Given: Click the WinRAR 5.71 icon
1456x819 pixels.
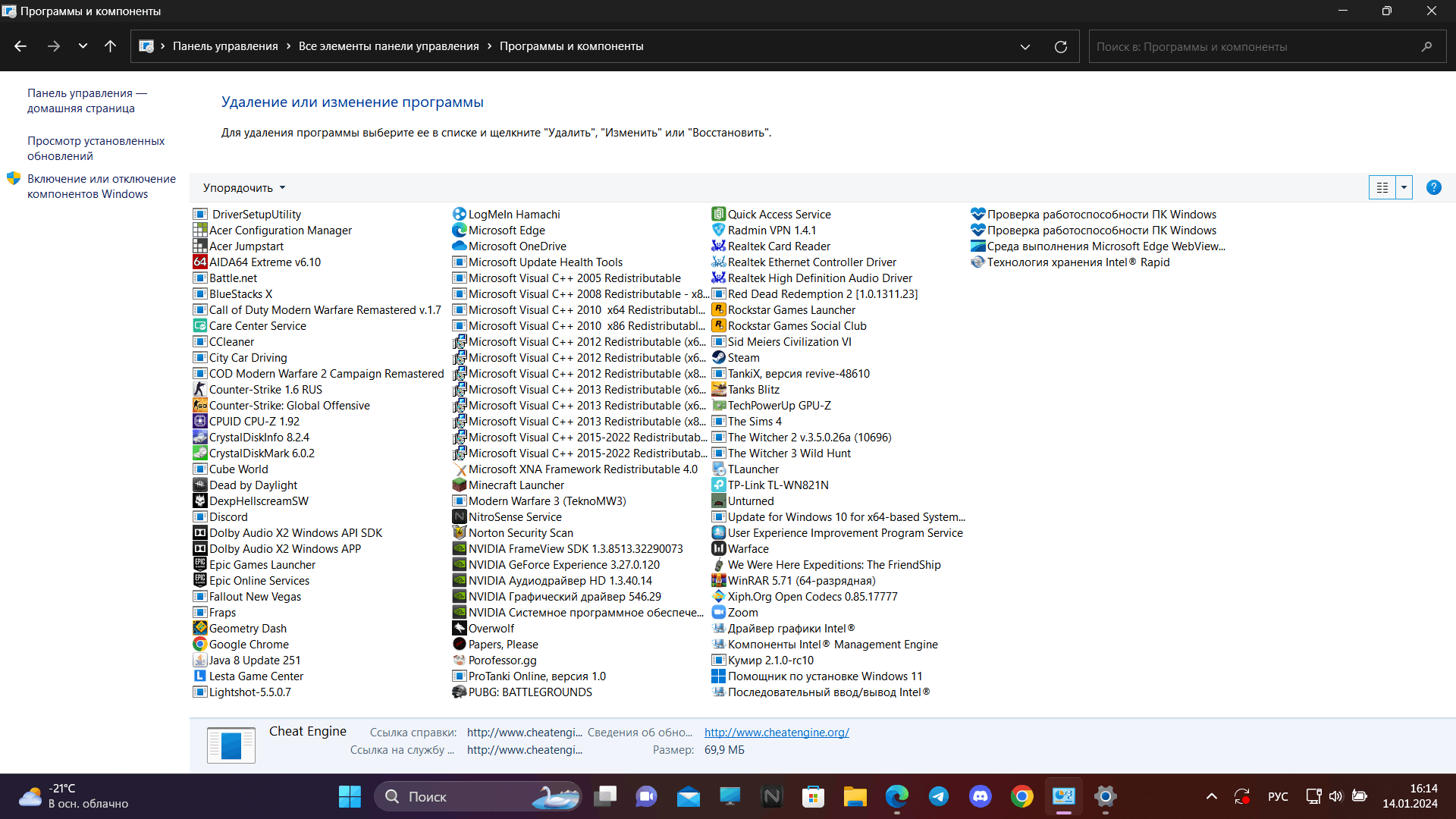Looking at the screenshot, I should (719, 581).
